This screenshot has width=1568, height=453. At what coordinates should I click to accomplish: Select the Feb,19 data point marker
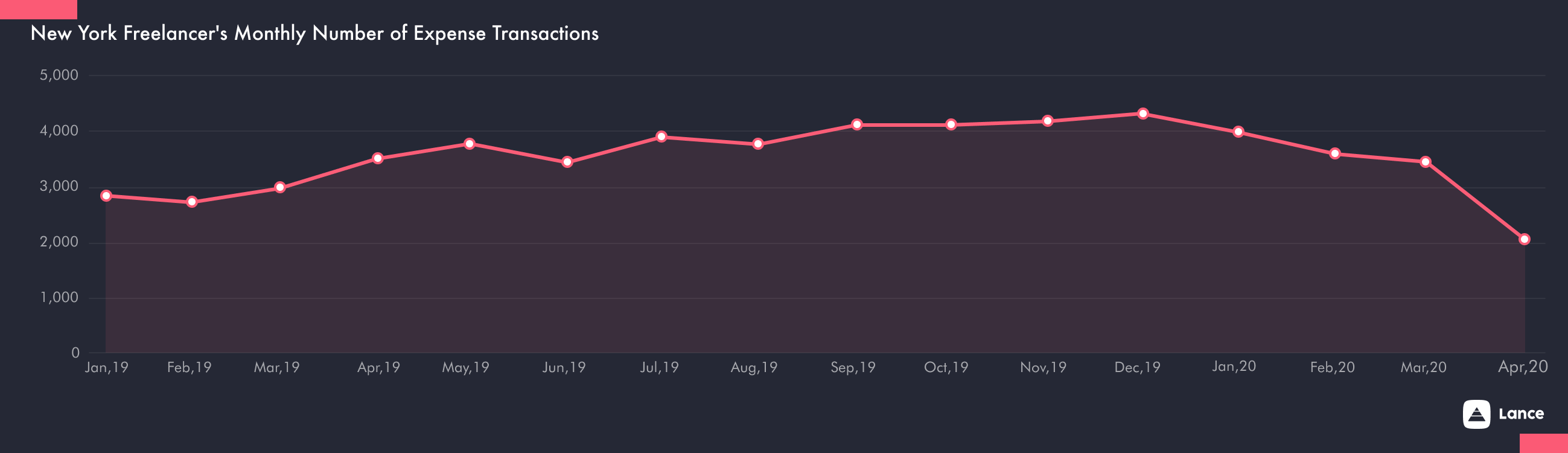[x=192, y=202]
